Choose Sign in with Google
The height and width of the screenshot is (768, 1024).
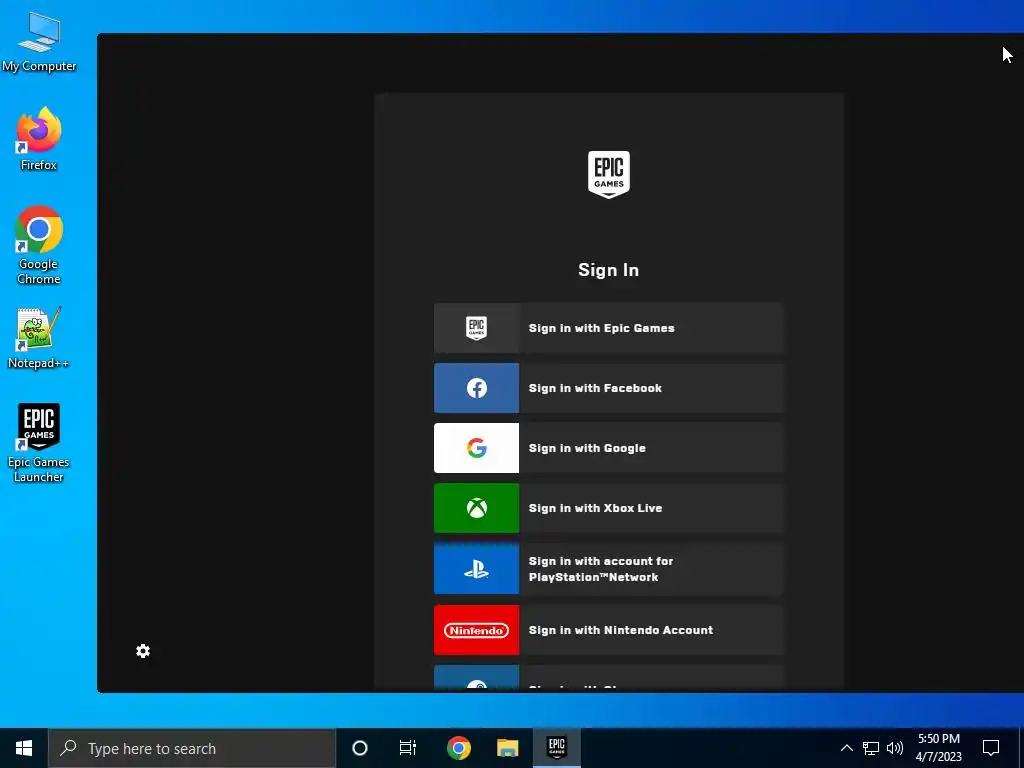click(609, 448)
